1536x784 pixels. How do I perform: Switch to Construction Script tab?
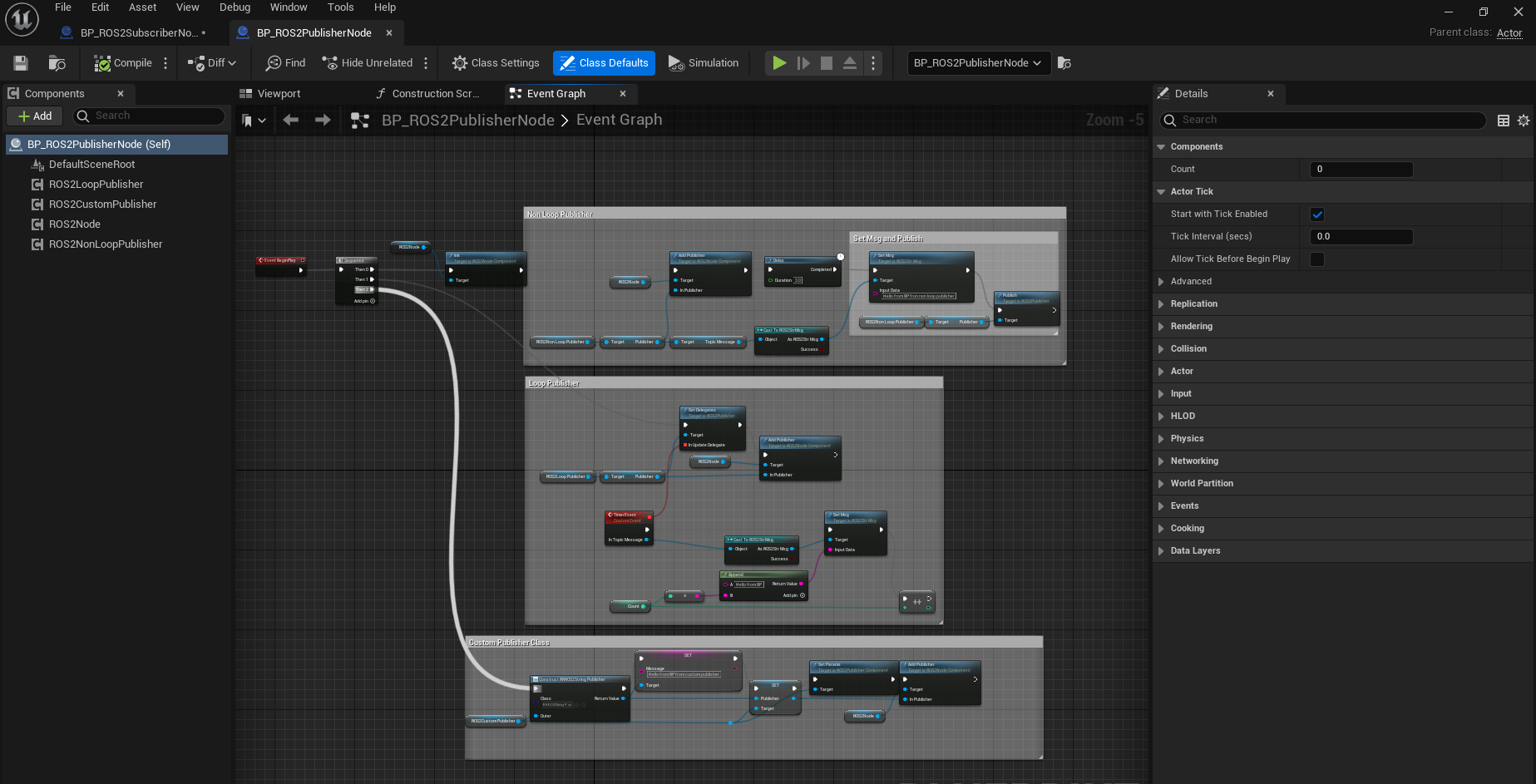point(428,94)
